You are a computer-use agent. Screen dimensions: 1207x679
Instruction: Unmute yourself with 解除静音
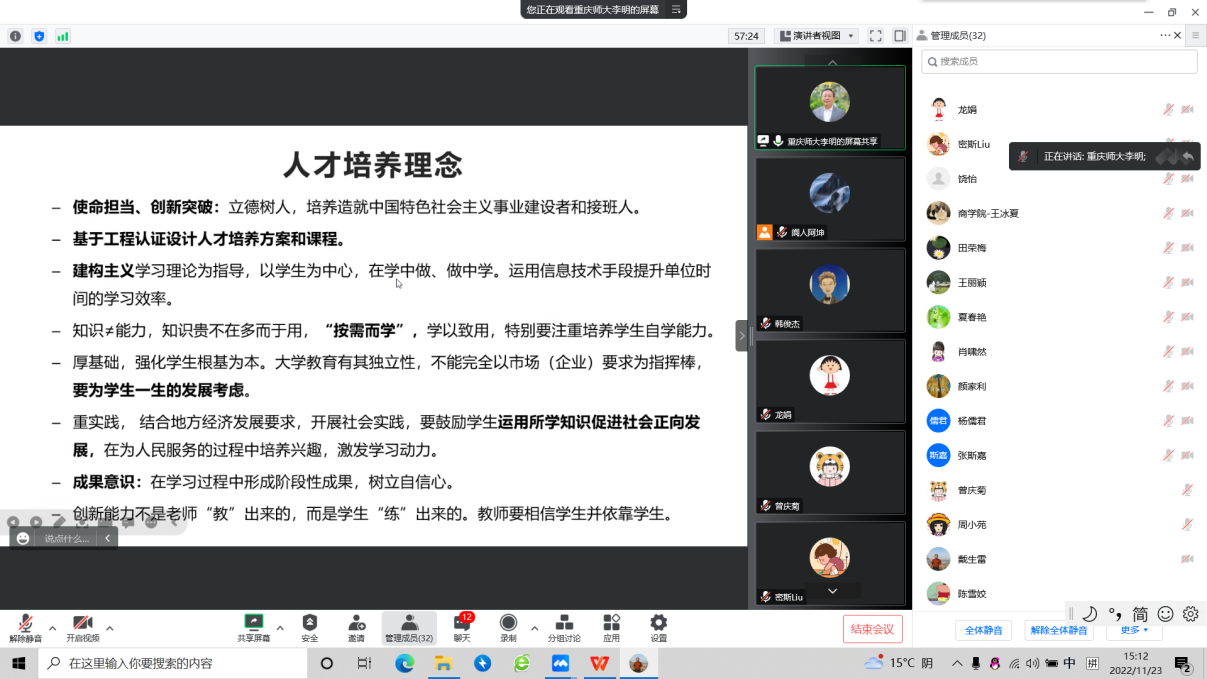click(25, 627)
